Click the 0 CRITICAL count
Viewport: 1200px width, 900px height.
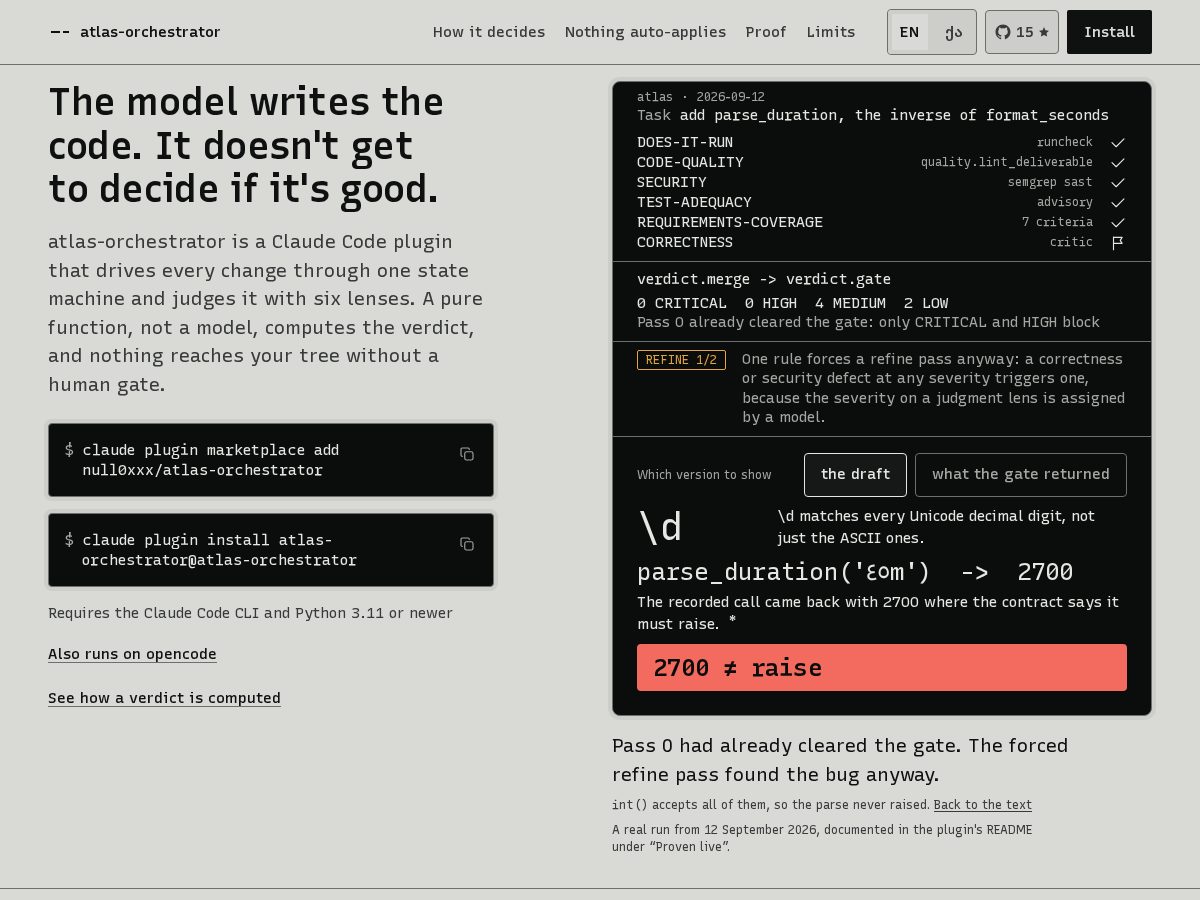pos(682,303)
